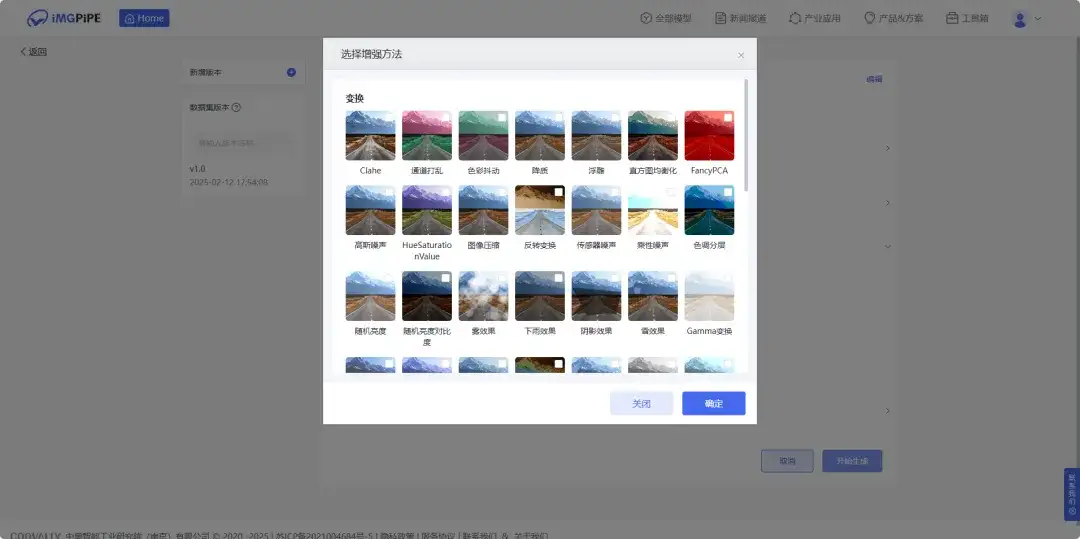Click the iMGPiPE logo

[x=64, y=18]
